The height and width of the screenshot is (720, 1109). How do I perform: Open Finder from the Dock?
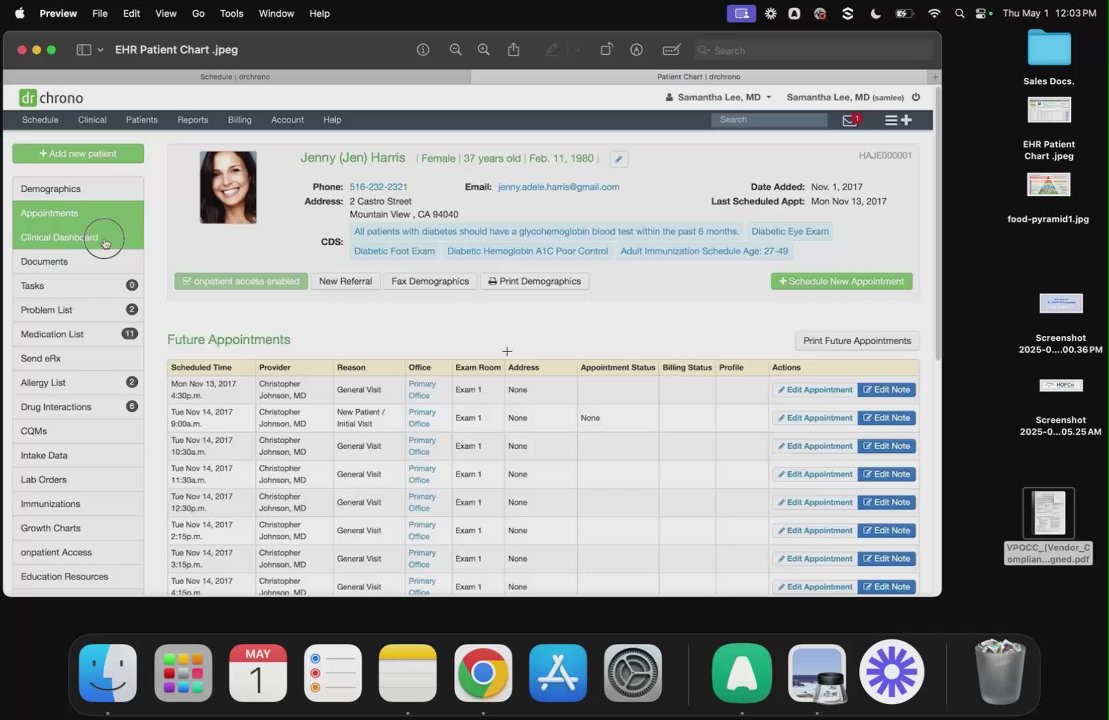pyautogui.click(x=108, y=673)
